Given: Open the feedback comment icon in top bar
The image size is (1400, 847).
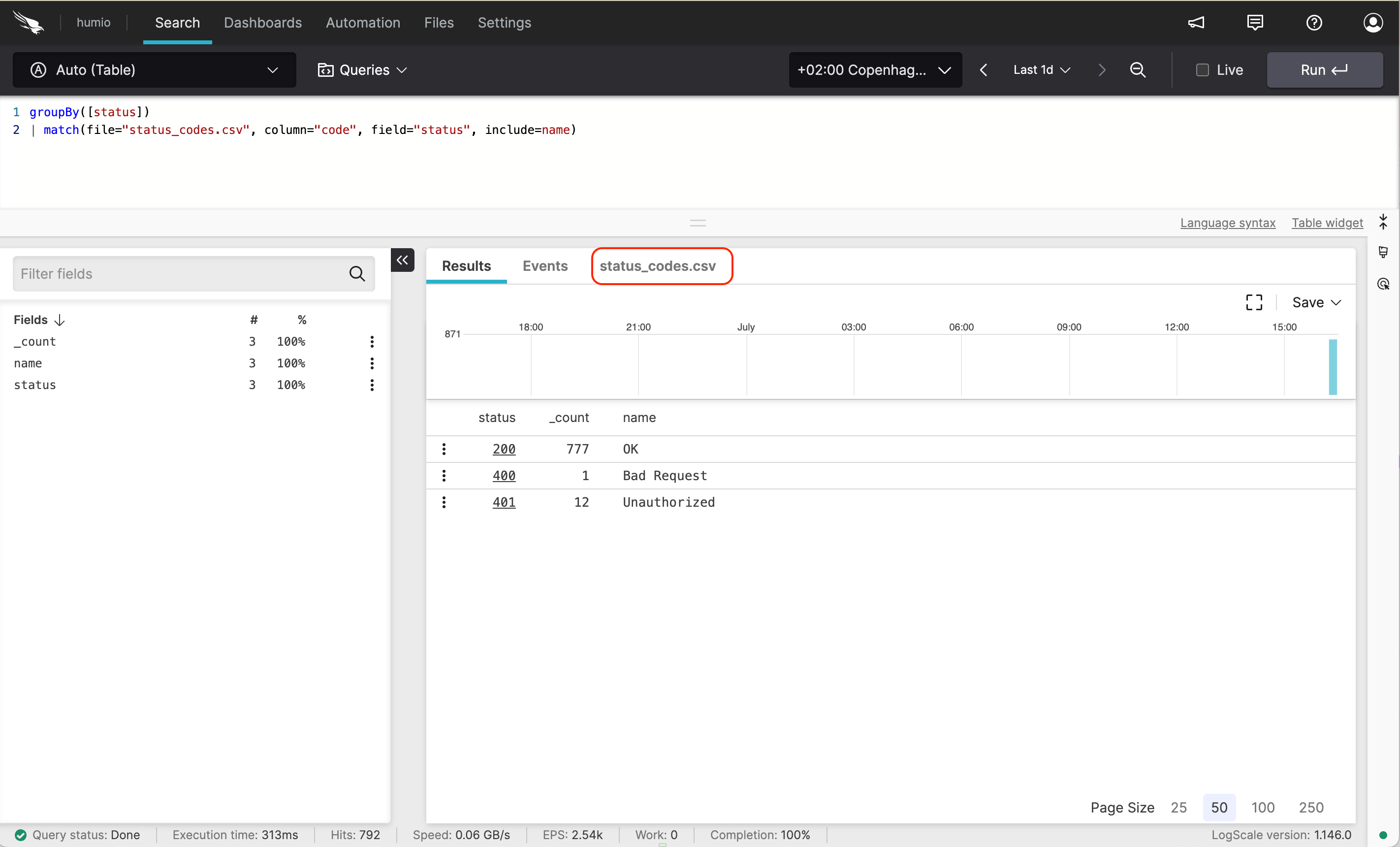Looking at the screenshot, I should point(1255,23).
